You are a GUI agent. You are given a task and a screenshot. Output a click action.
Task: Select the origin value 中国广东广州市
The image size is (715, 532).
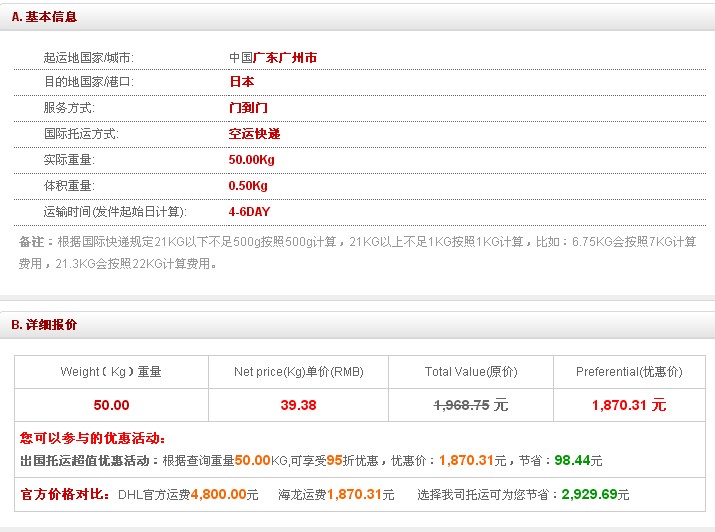(273, 58)
